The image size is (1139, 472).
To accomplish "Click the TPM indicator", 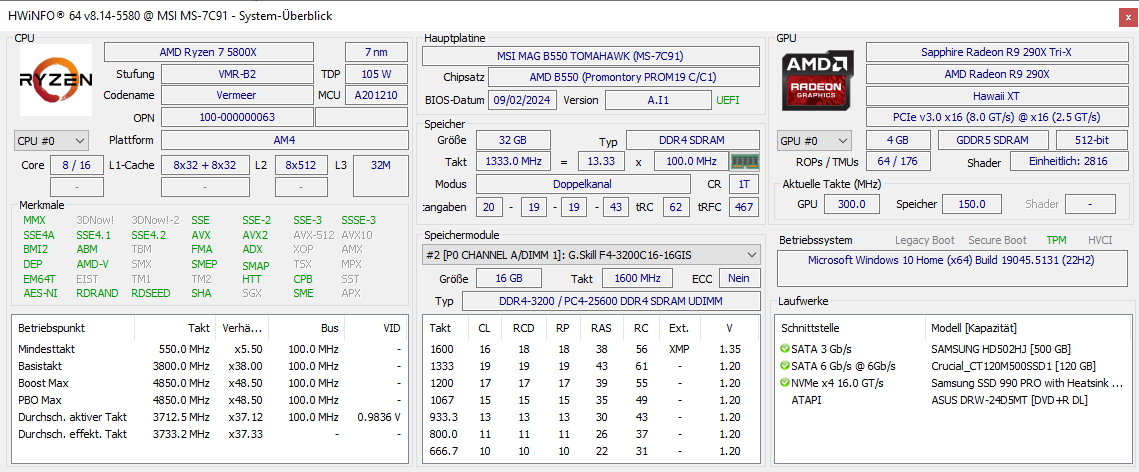I will [1056, 240].
